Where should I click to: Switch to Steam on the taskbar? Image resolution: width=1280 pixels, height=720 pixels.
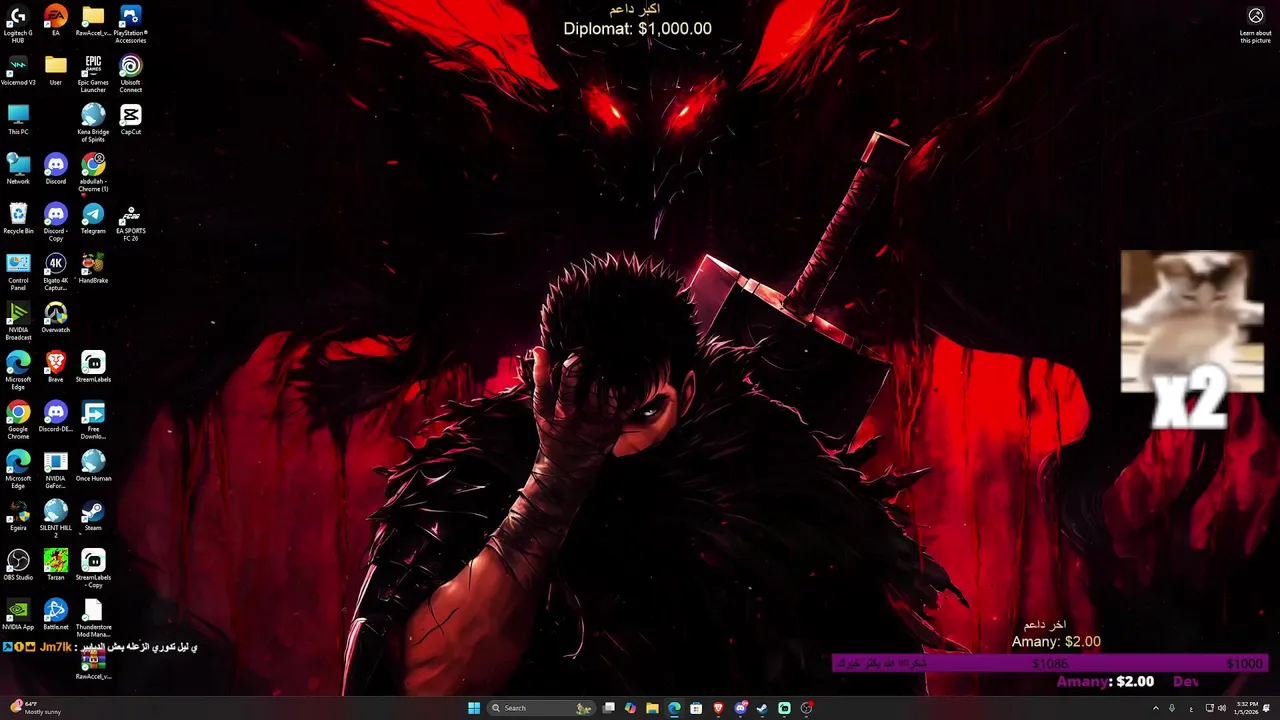(762, 708)
